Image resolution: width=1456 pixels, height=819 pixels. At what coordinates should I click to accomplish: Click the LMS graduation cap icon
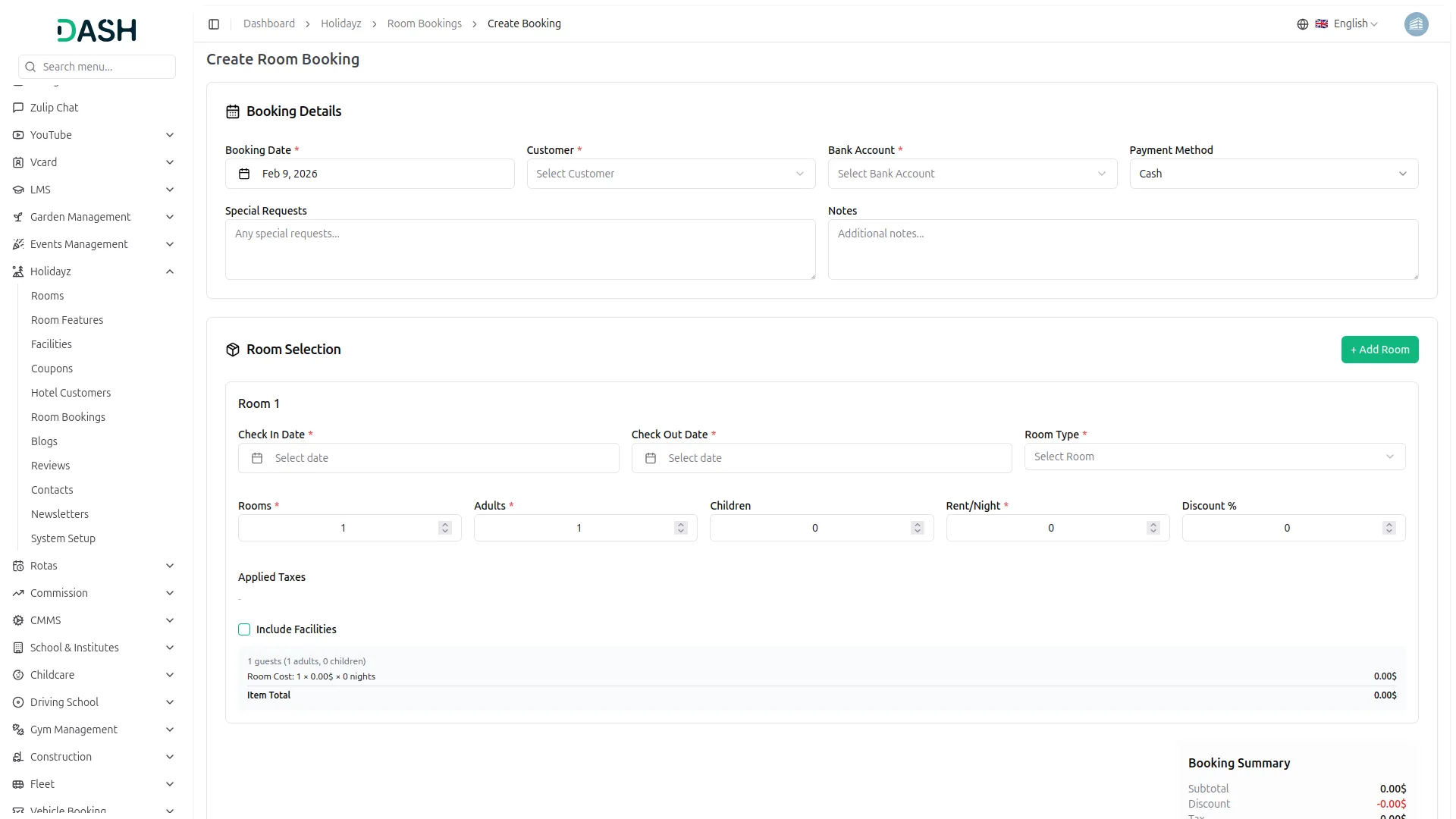18,190
